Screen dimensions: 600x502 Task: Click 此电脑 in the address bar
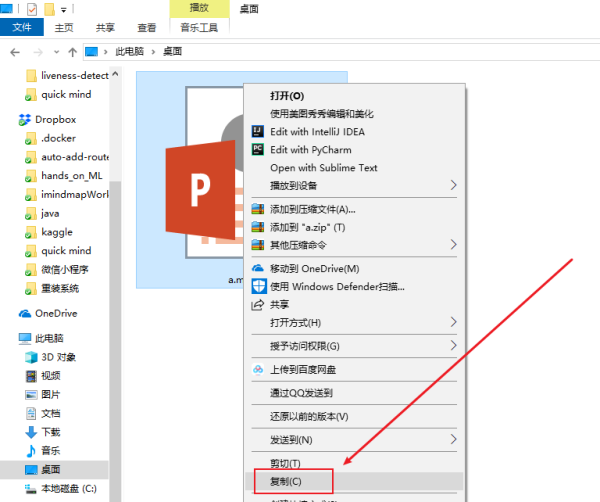coord(129,52)
